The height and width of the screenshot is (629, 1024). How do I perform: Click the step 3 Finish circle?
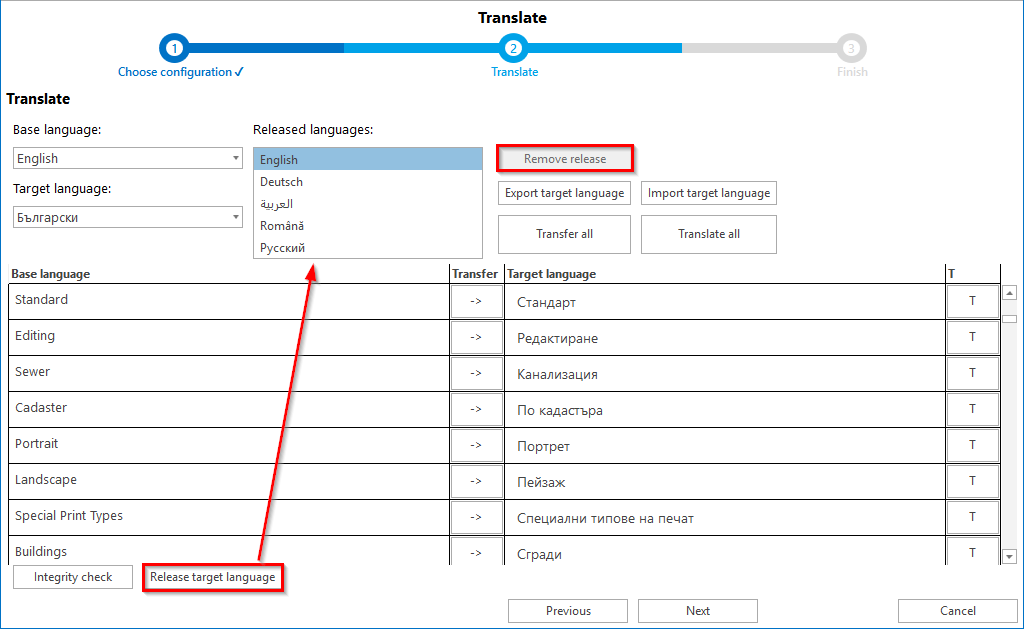click(x=851, y=47)
